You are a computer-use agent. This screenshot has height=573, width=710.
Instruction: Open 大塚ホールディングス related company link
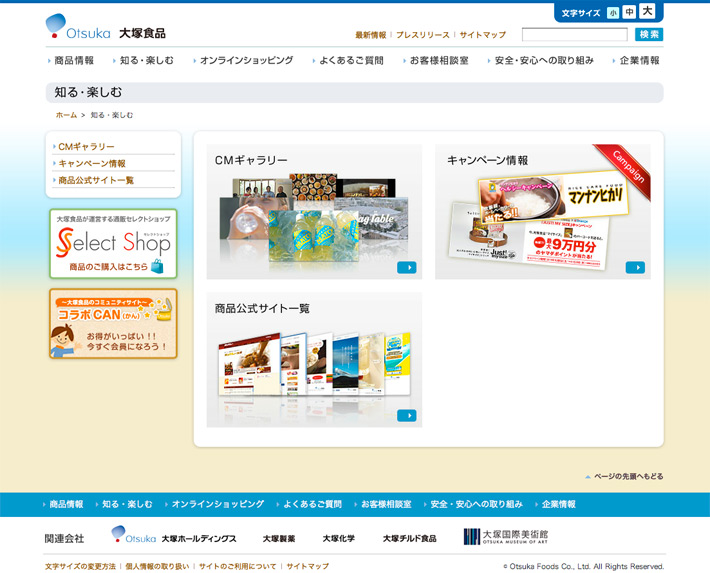coord(174,535)
